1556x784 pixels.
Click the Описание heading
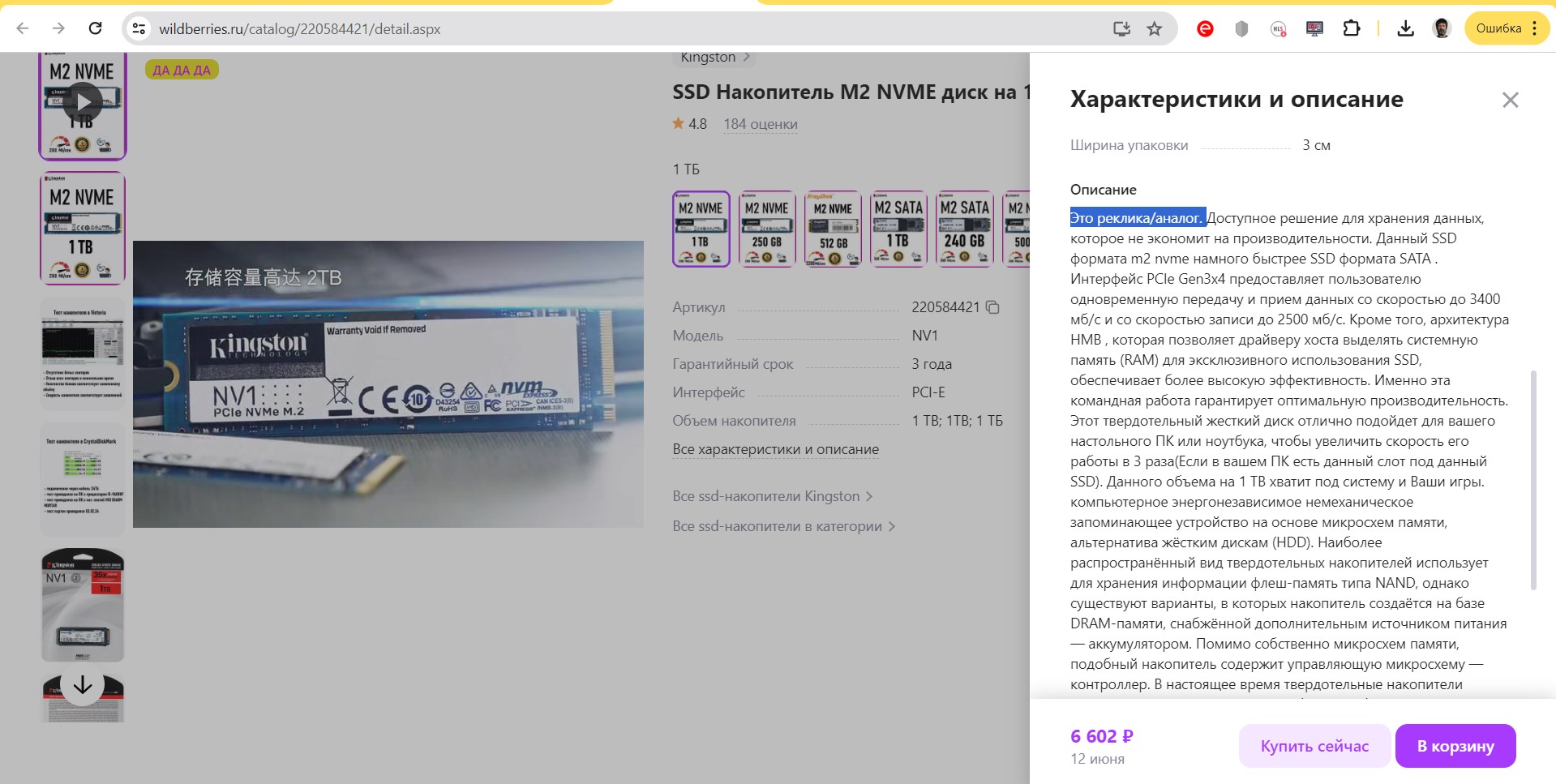click(1104, 190)
